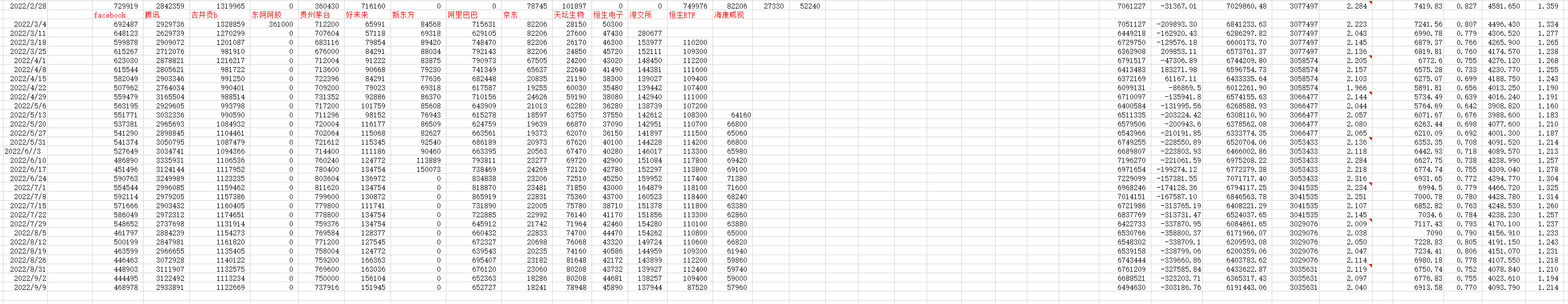Select the cell containing 1122669
The height and width of the screenshot is (304, 1568).
pyautogui.click(x=219, y=287)
